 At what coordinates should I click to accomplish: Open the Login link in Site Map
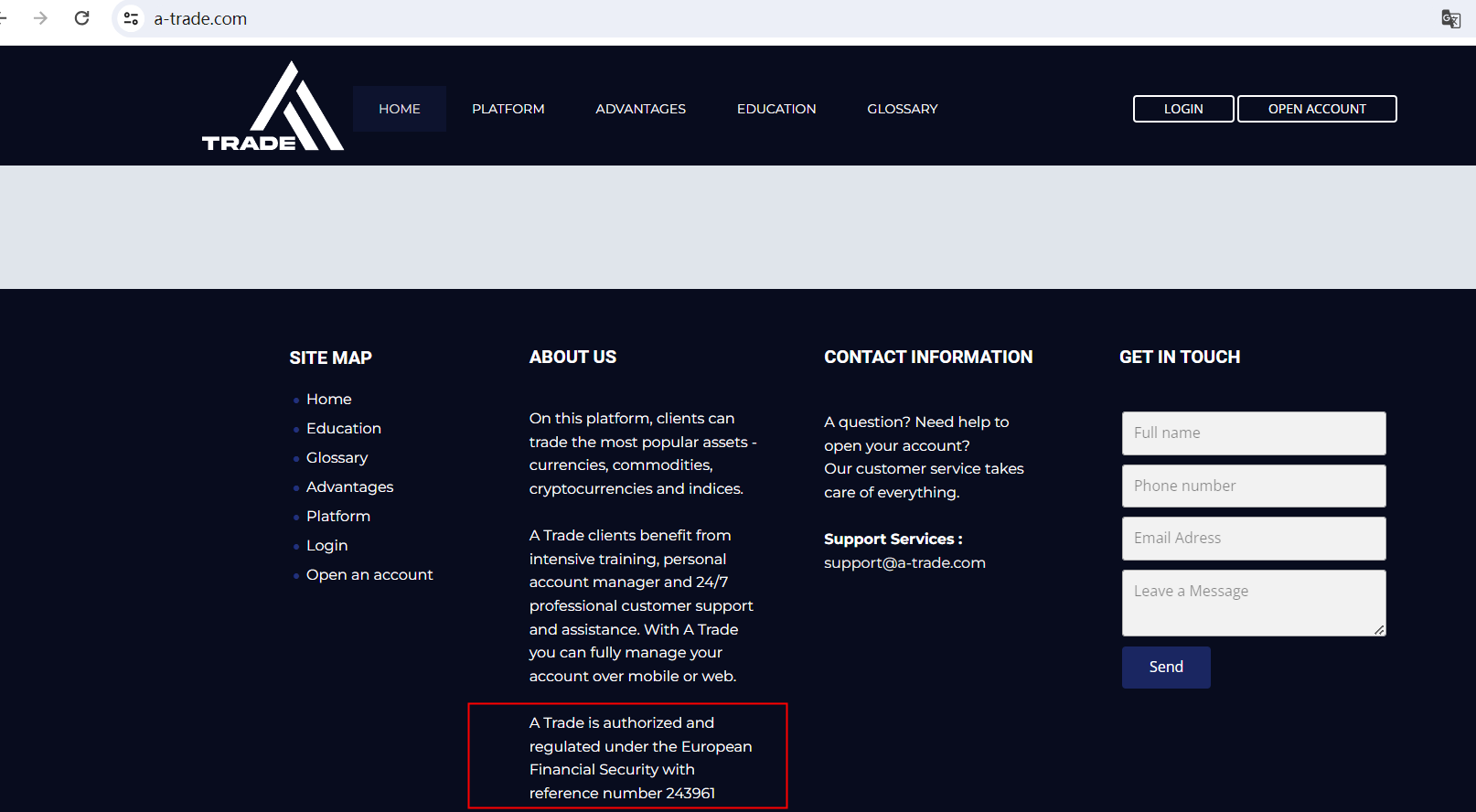[x=327, y=546]
